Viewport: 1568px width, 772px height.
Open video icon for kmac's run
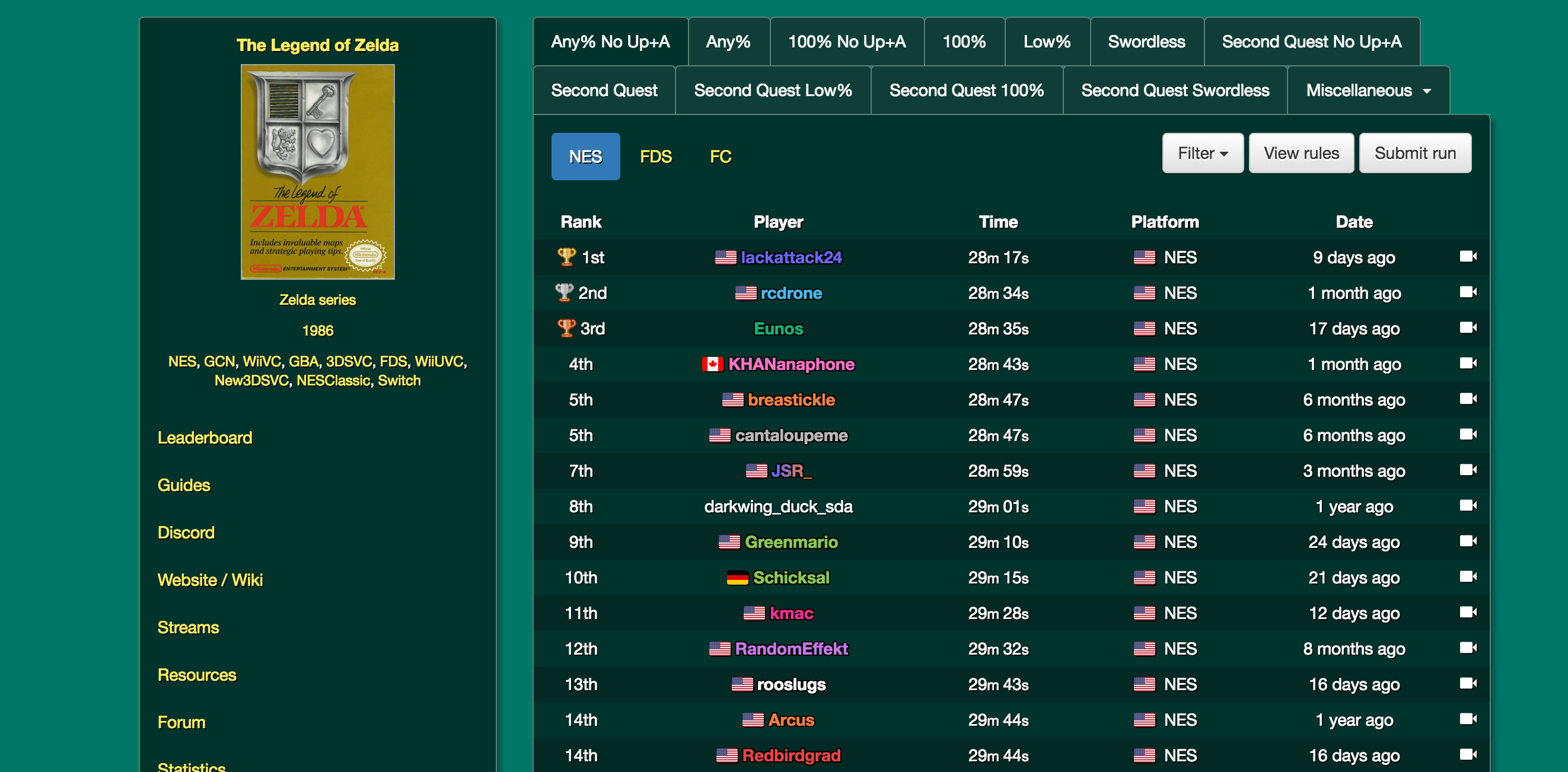[x=1468, y=613]
